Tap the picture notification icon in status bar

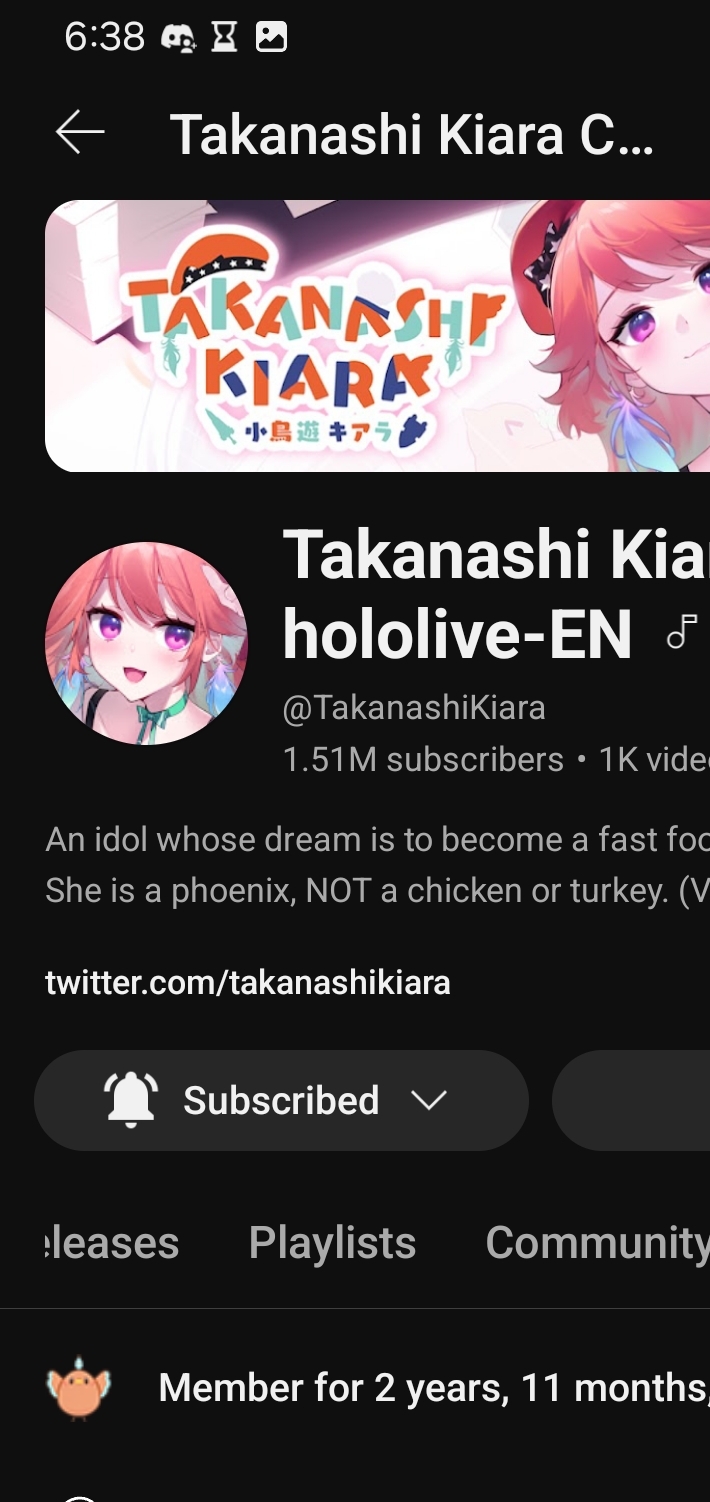272,38
